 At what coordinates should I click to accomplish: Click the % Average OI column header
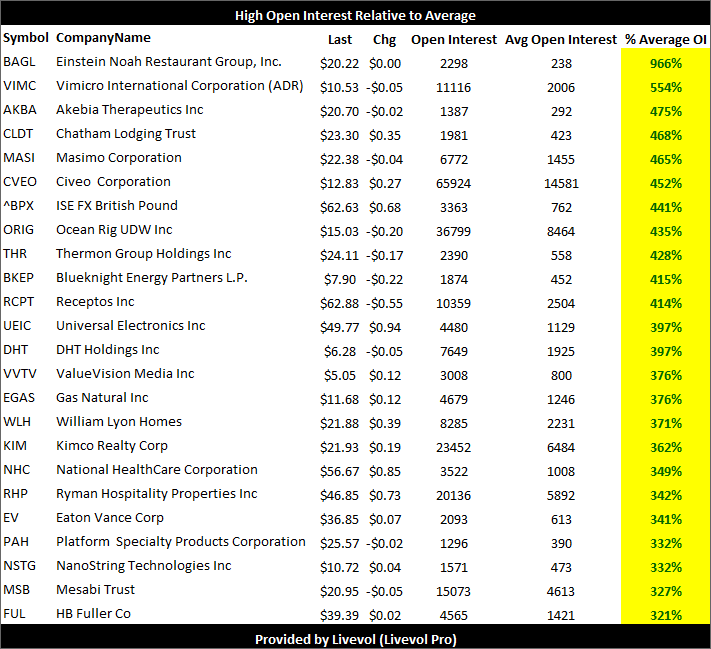pos(666,40)
